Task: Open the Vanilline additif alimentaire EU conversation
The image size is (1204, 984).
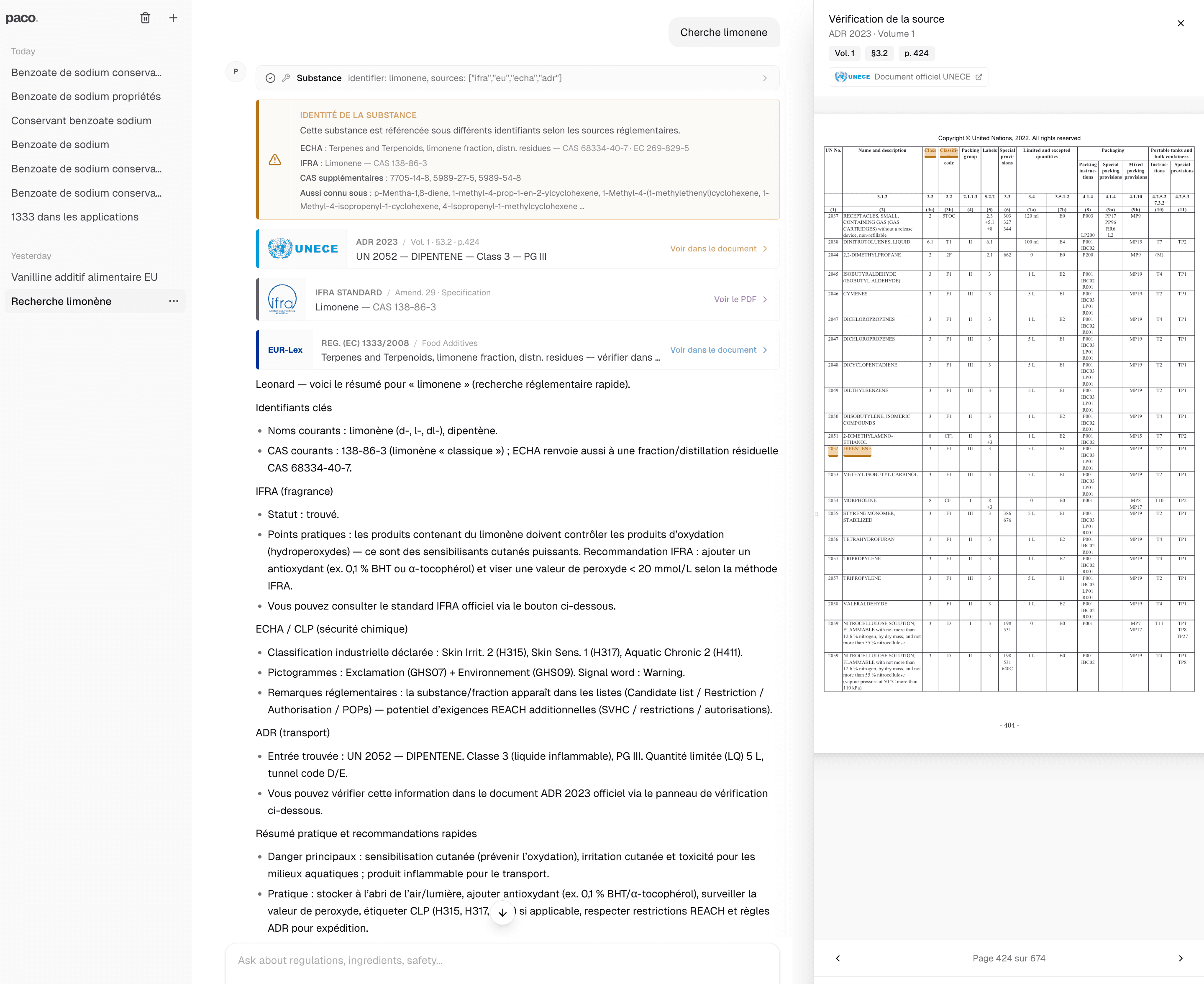Action: pyautogui.click(x=85, y=277)
